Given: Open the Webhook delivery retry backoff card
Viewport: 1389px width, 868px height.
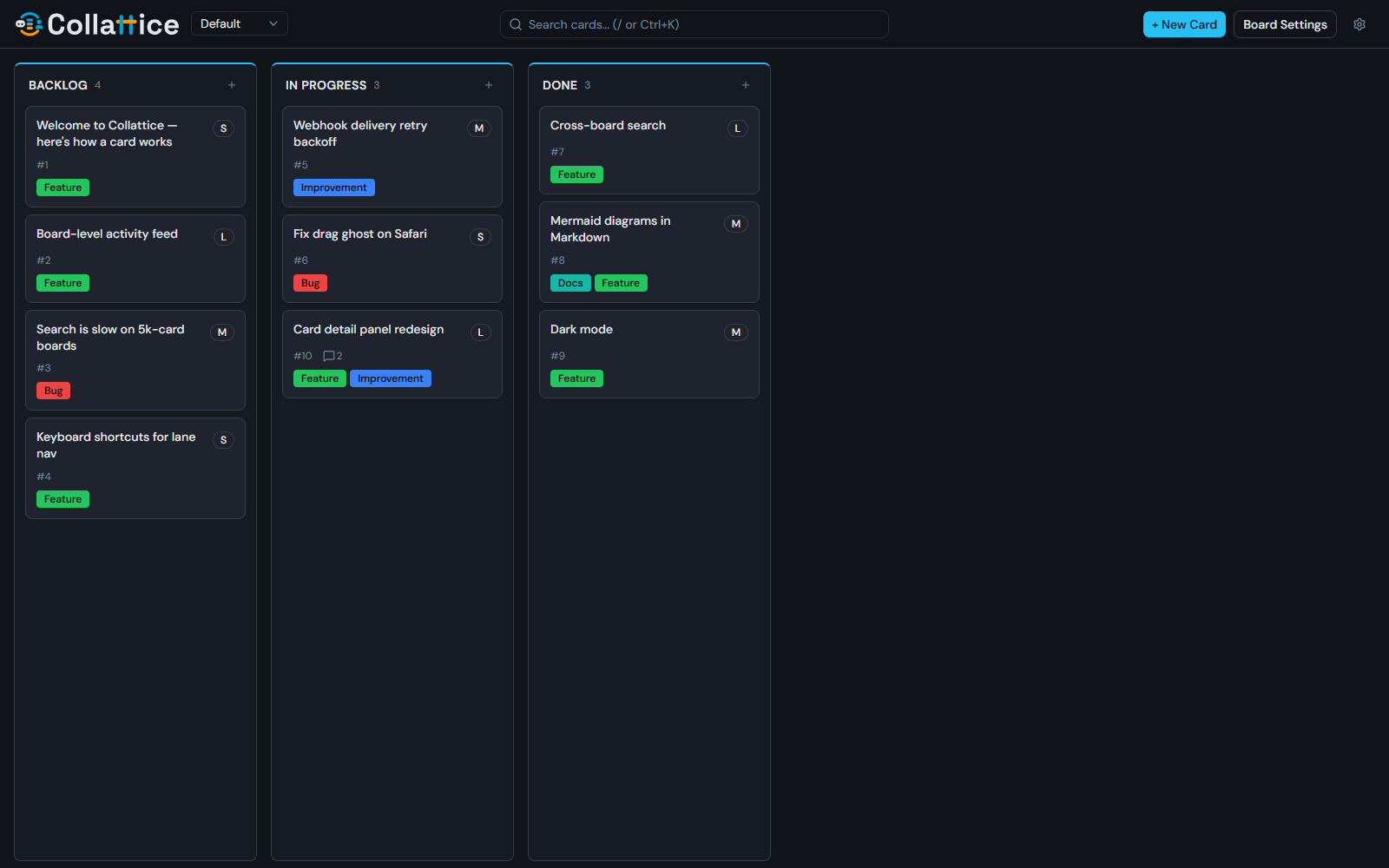Looking at the screenshot, I should [392, 156].
